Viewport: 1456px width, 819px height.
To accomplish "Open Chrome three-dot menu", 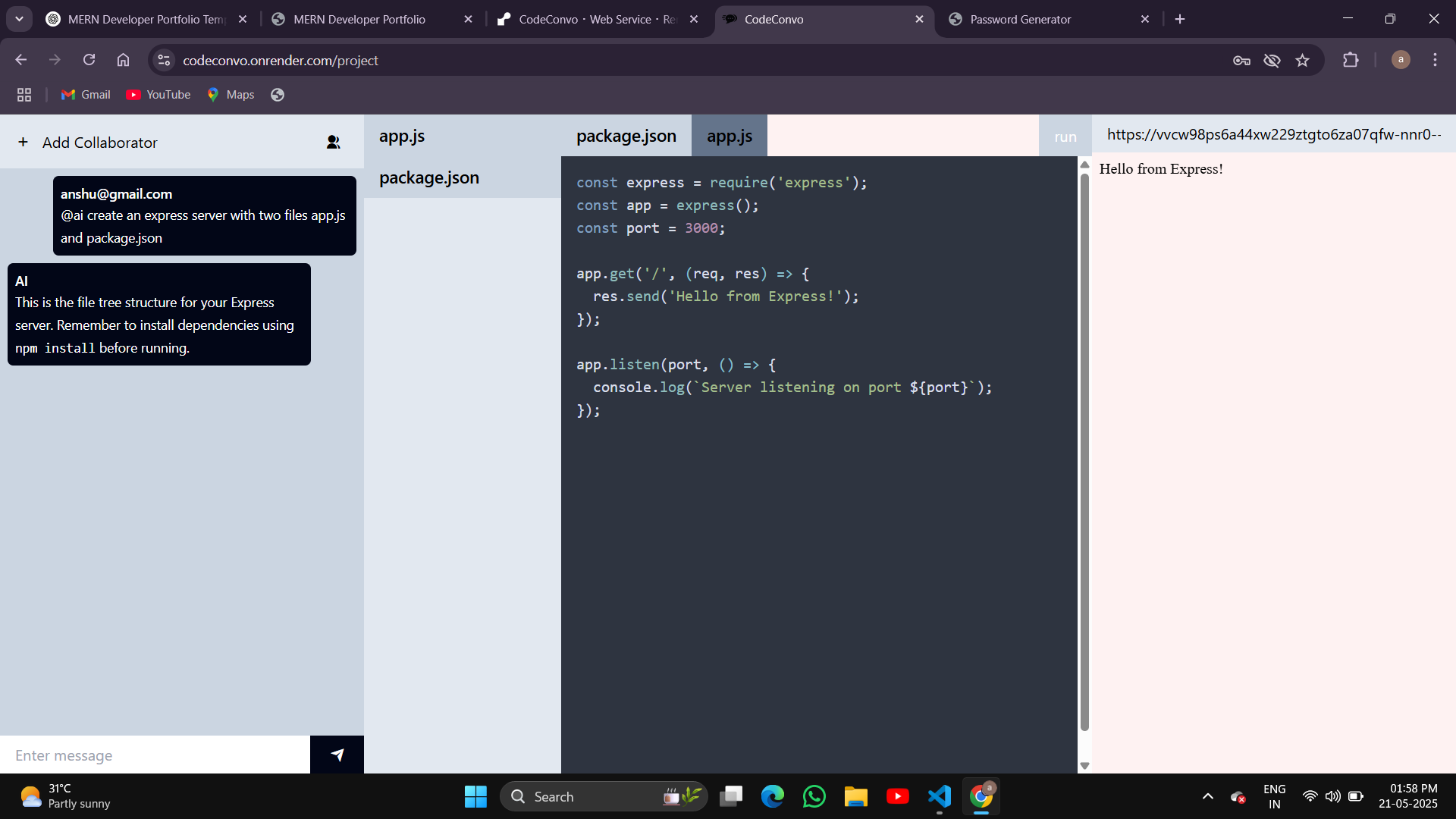I will click(x=1435, y=60).
